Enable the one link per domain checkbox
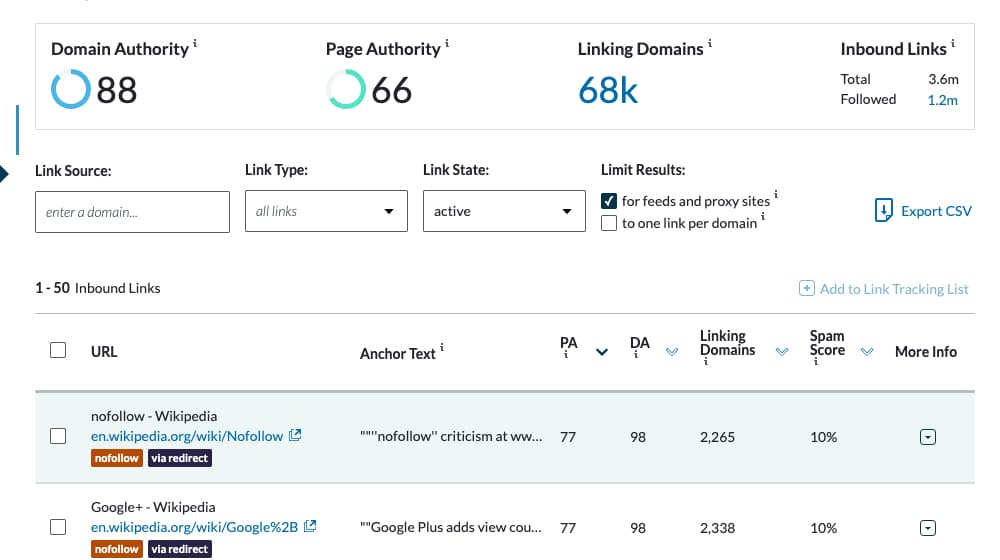The height and width of the screenshot is (560, 1000). [609, 223]
